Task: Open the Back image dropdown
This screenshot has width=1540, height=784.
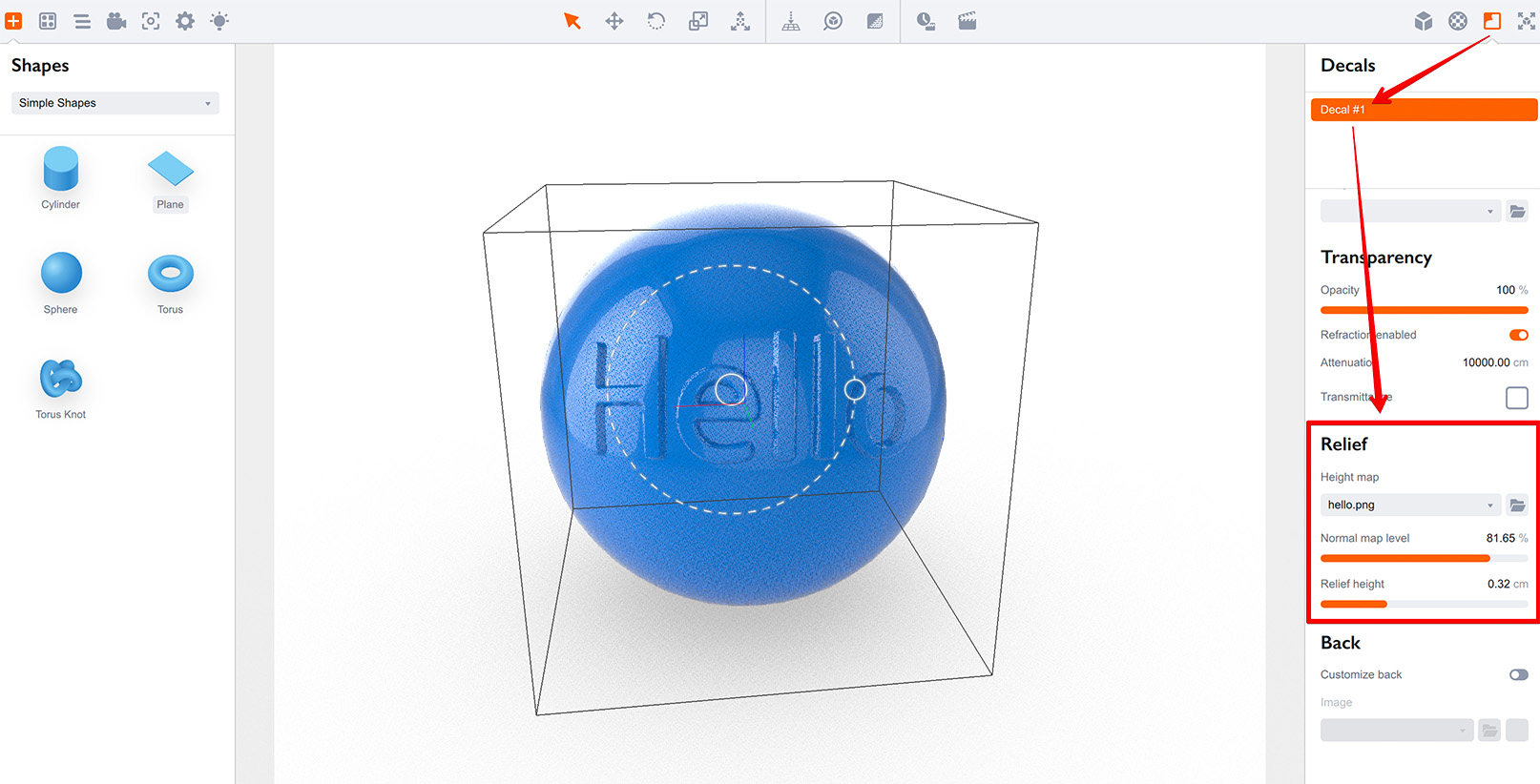Action: pyautogui.click(x=1397, y=731)
